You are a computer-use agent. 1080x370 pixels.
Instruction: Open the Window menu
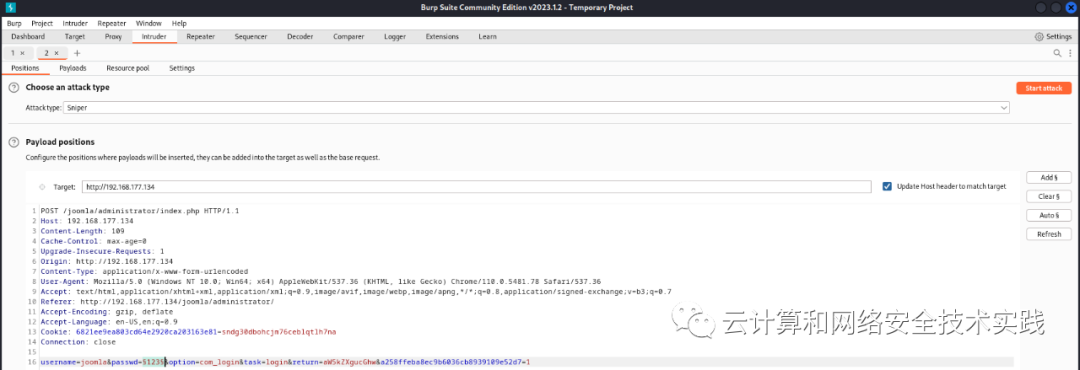(x=149, y=23)
